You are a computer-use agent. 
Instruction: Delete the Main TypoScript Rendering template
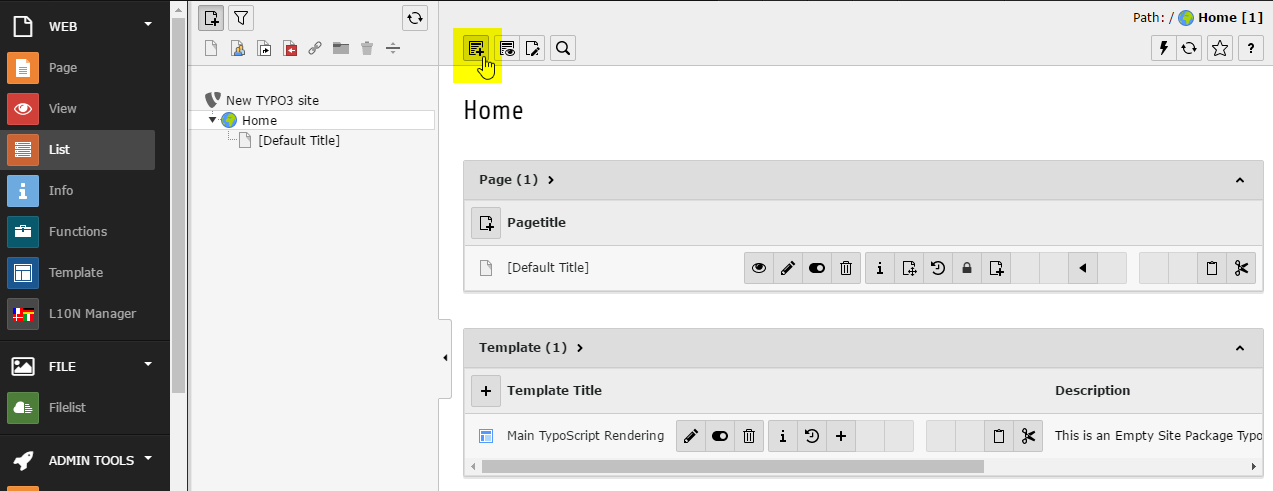(749, 436)
